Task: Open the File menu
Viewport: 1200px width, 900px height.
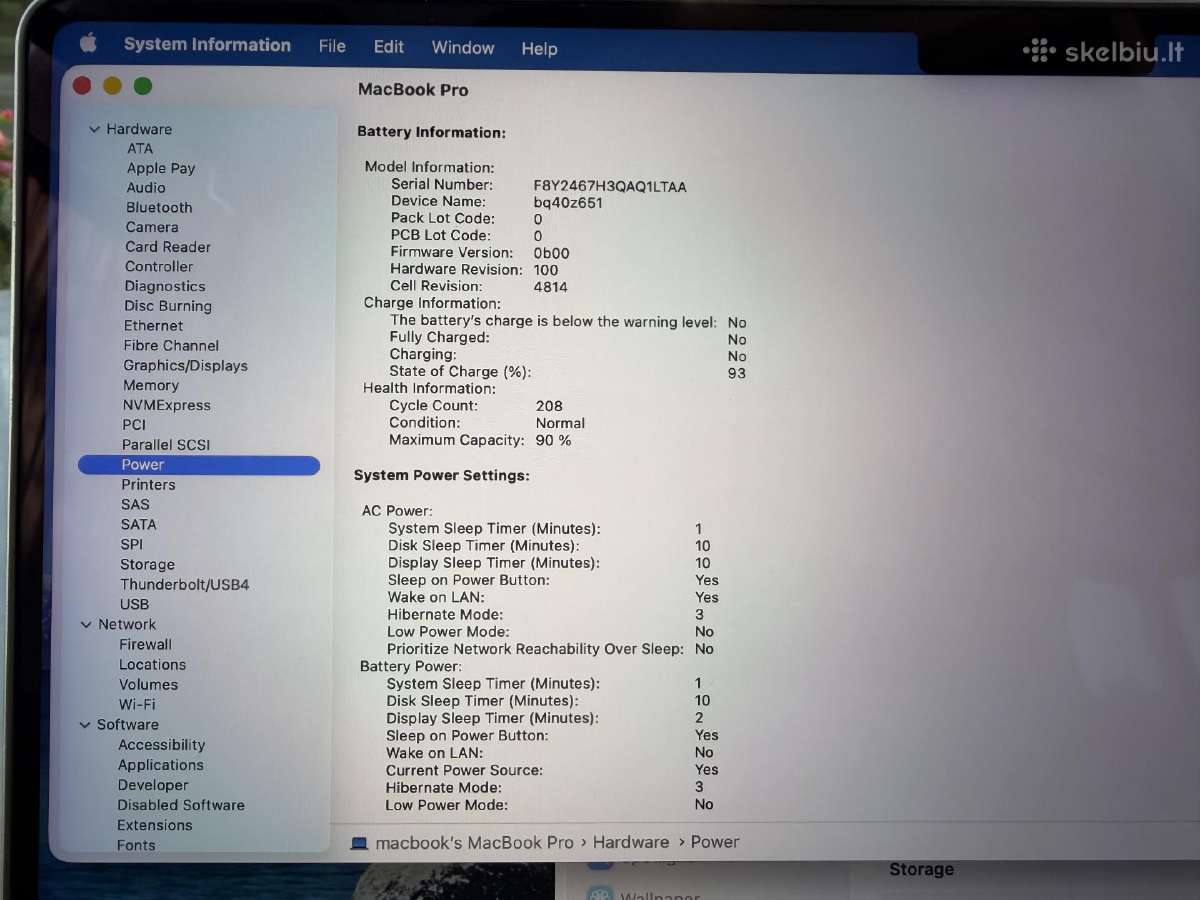Action: pos(332,46)
